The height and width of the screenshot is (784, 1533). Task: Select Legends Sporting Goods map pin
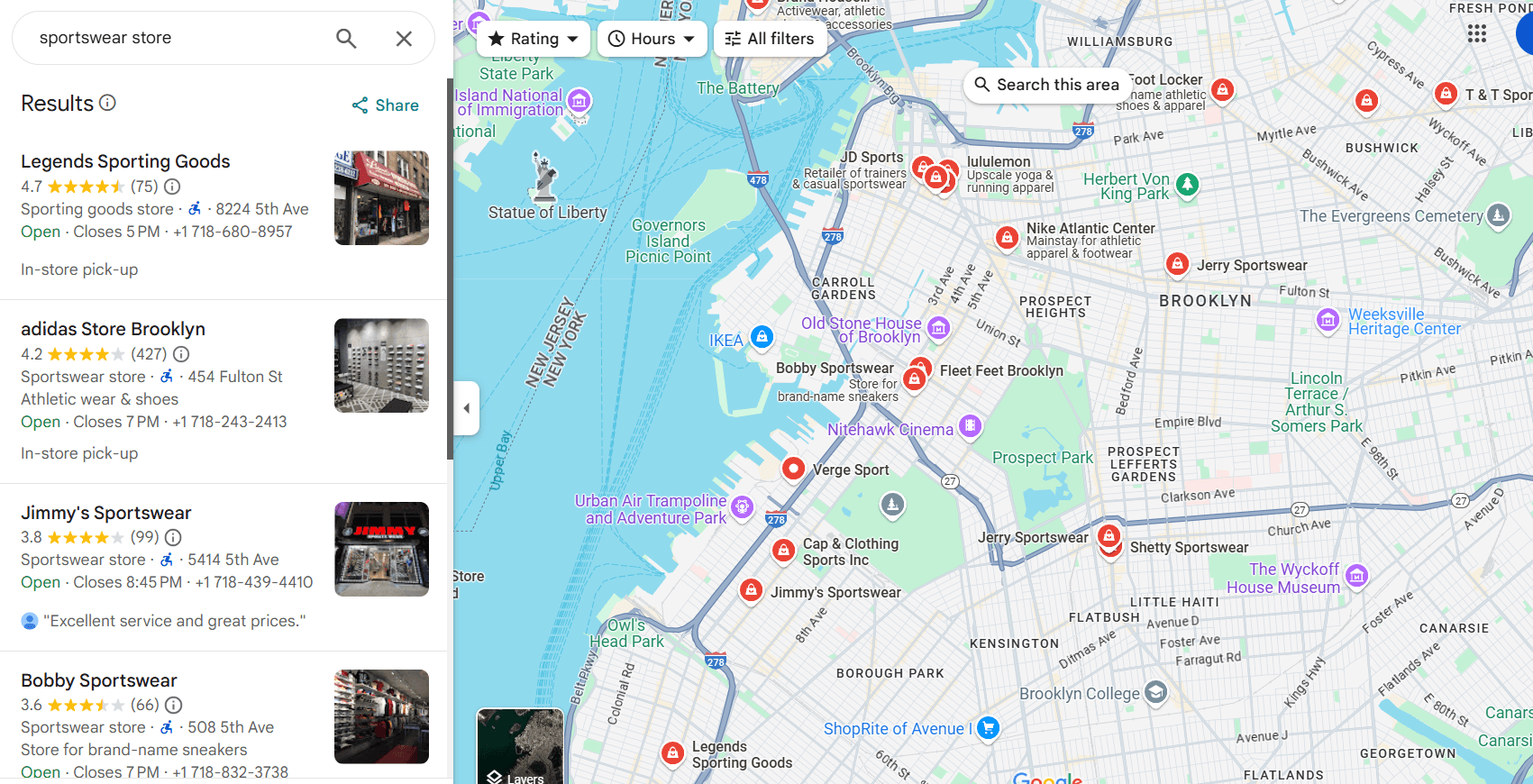pyautogui.click(x=672, y=753)
